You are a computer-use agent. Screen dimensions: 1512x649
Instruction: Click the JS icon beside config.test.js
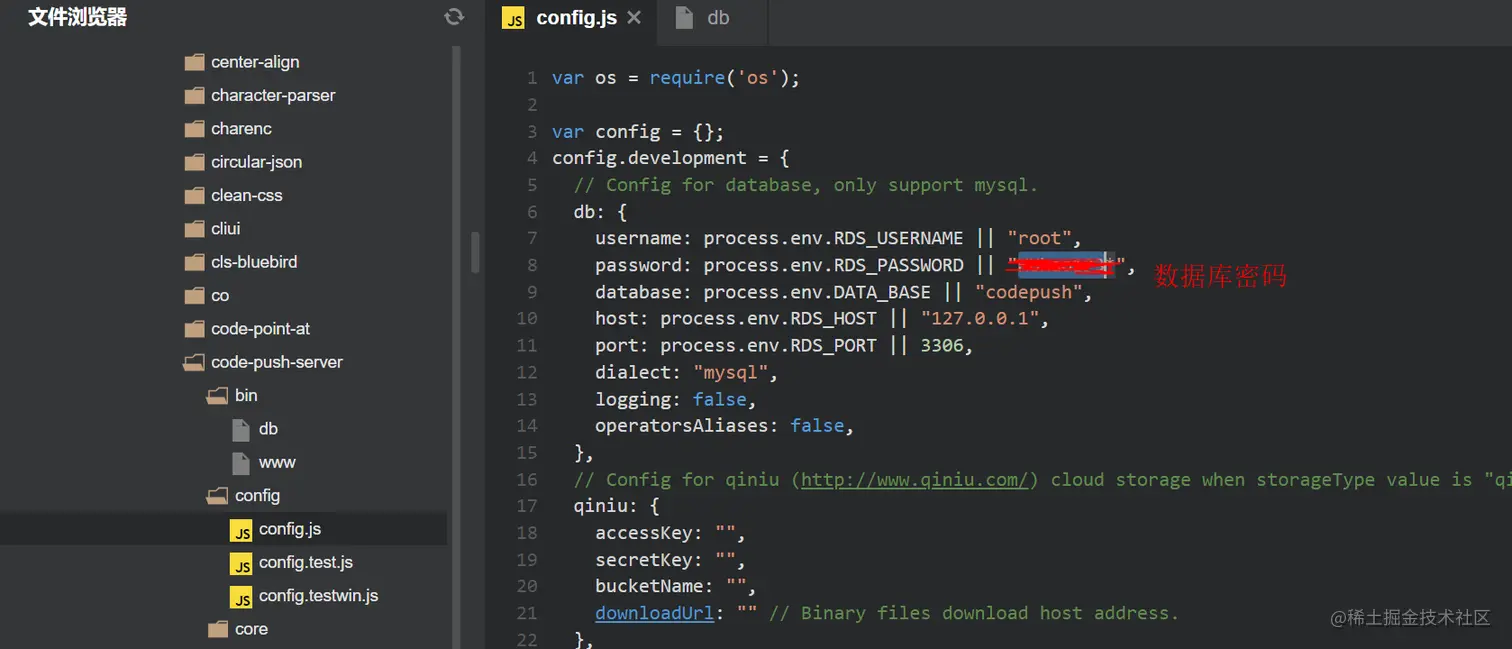[241, 563]
